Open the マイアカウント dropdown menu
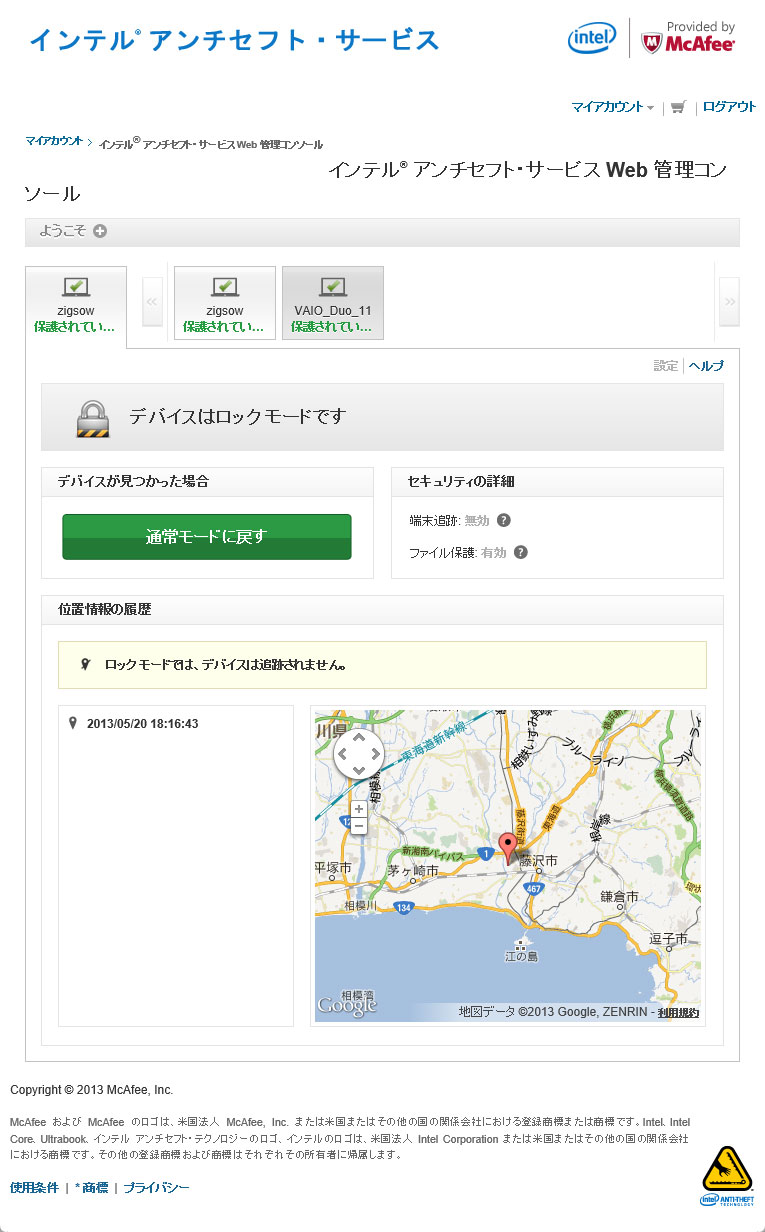 tap(612, 107)
